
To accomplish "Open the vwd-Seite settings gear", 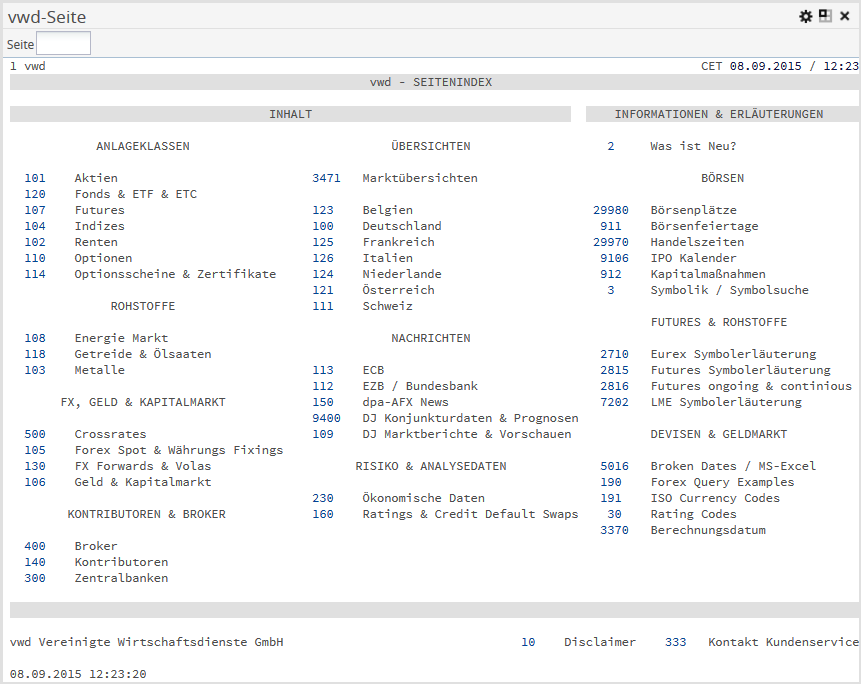I will [806, 16].
